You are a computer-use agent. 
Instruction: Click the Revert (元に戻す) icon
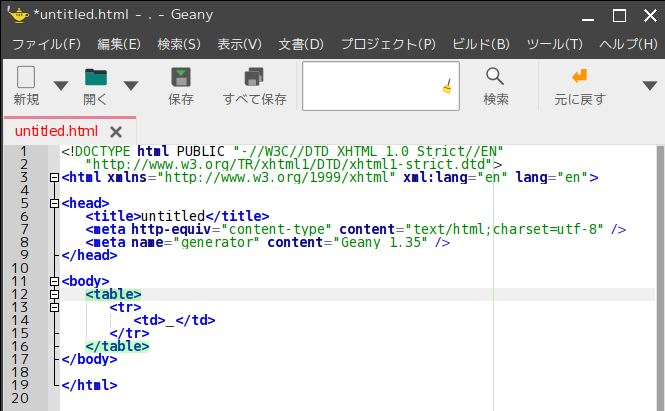pos(579,77)
